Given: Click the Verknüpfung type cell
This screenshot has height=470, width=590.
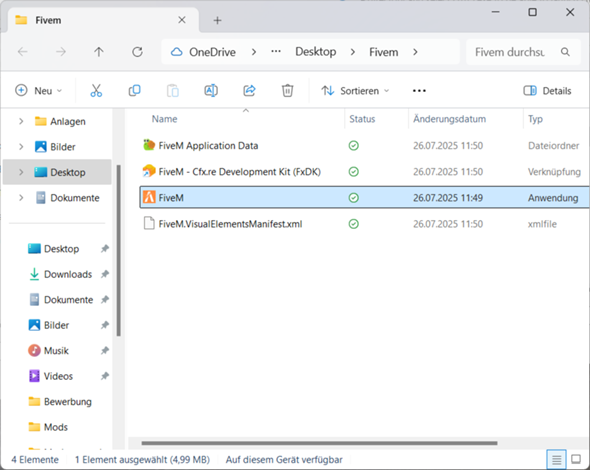Looking at the screenshot, I should click(x=554, y=172).
